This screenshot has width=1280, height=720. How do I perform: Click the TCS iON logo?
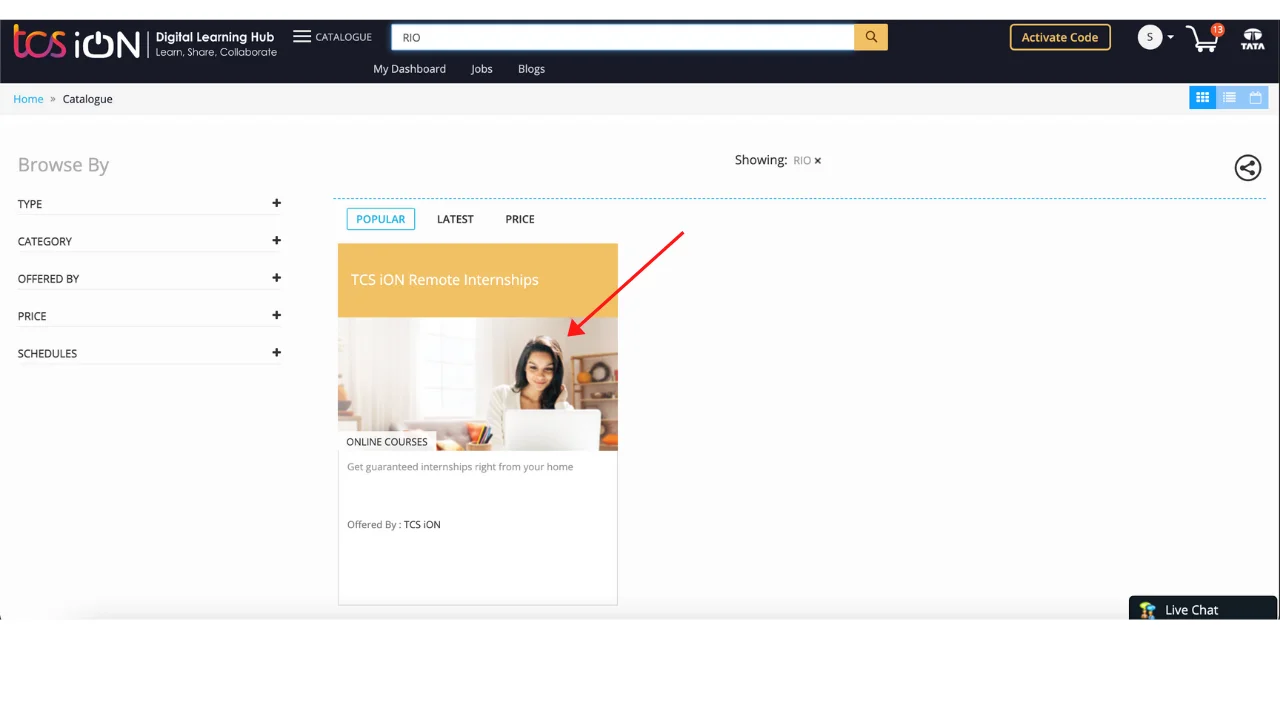[76, 42]
